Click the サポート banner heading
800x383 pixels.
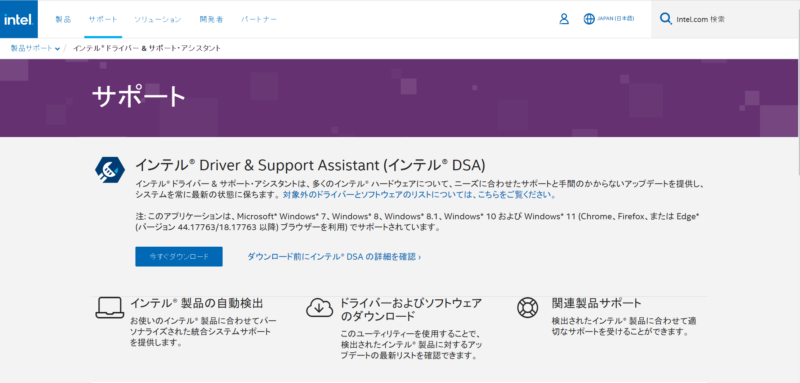tap(138, 95)
